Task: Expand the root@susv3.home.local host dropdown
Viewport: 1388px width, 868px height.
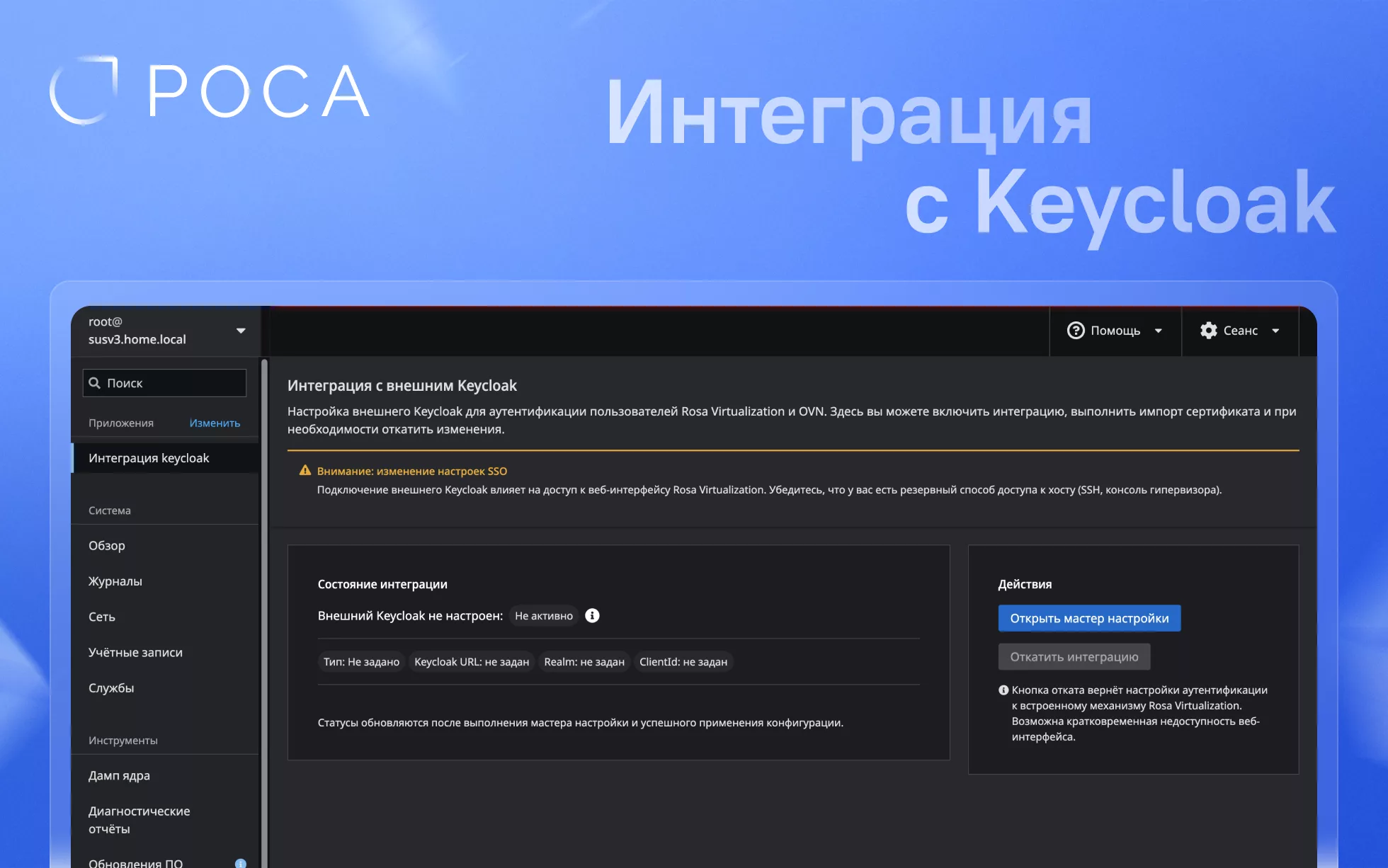Action: 241,331
